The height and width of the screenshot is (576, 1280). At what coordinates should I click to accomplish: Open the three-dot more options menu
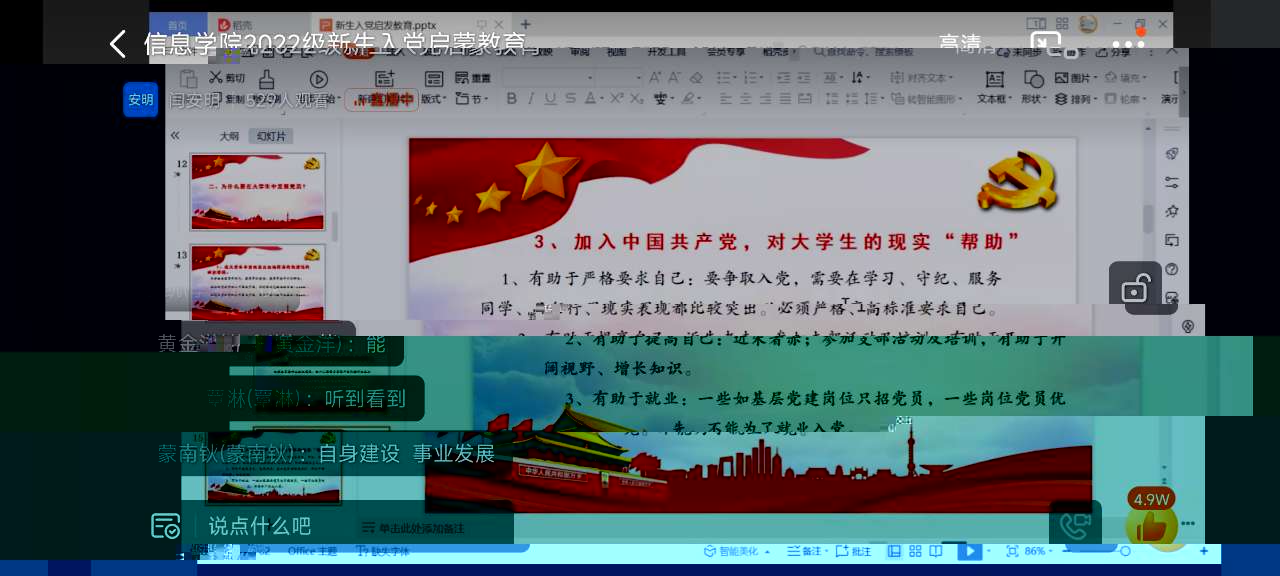(1128, 45)
